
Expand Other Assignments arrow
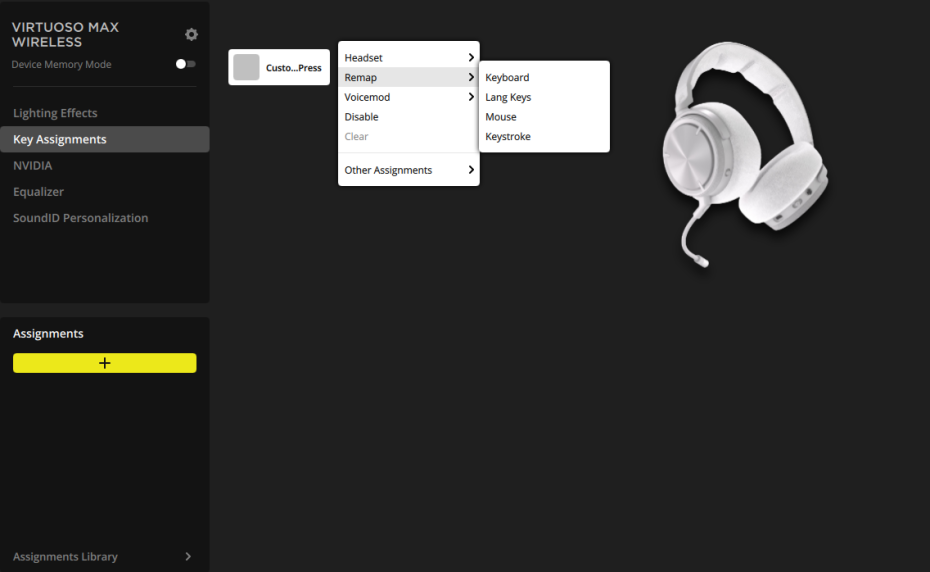tap(471, 170)
